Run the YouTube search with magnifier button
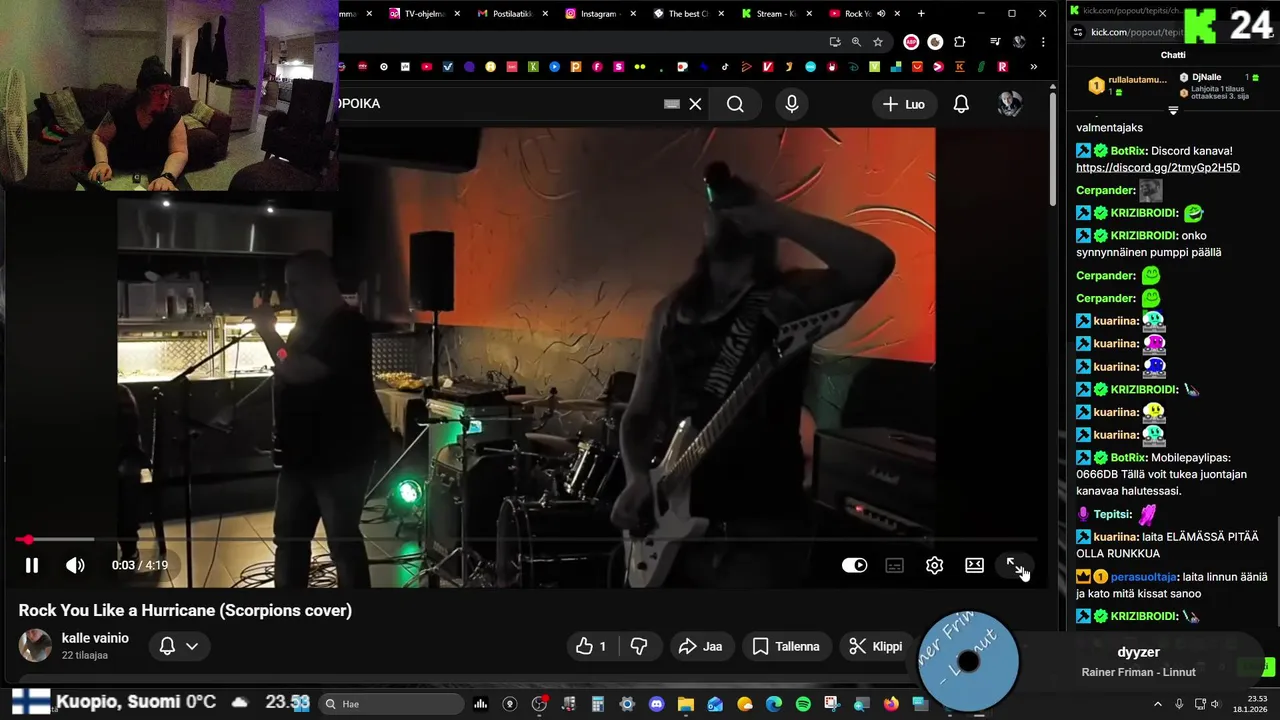 (735, 104)
